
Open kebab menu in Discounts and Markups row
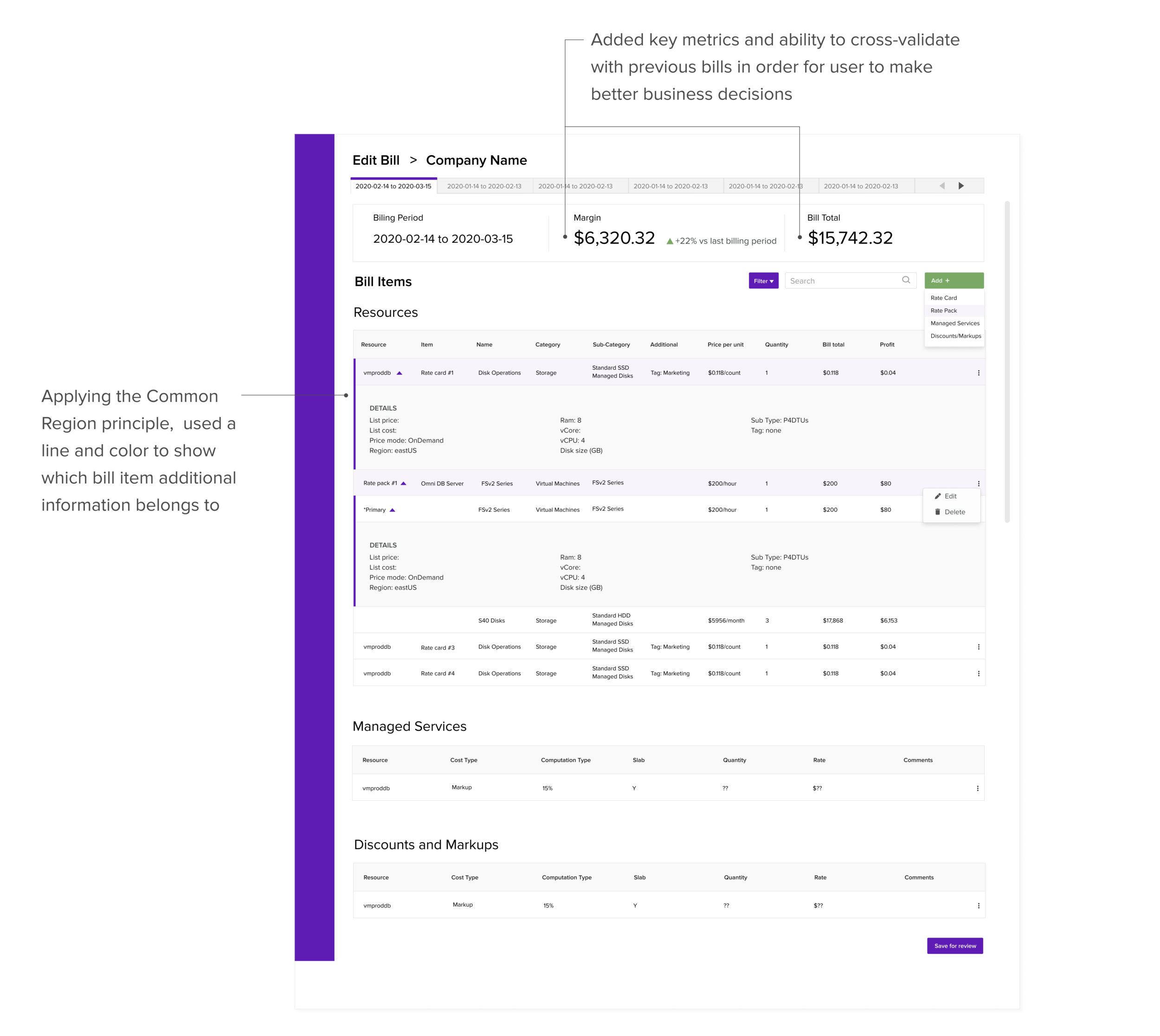979,906
